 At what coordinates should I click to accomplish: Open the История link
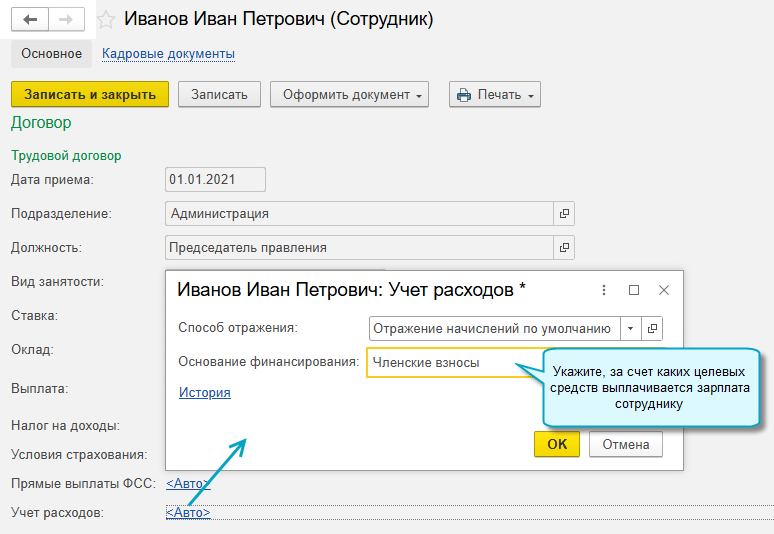click(x=205, y=392)
